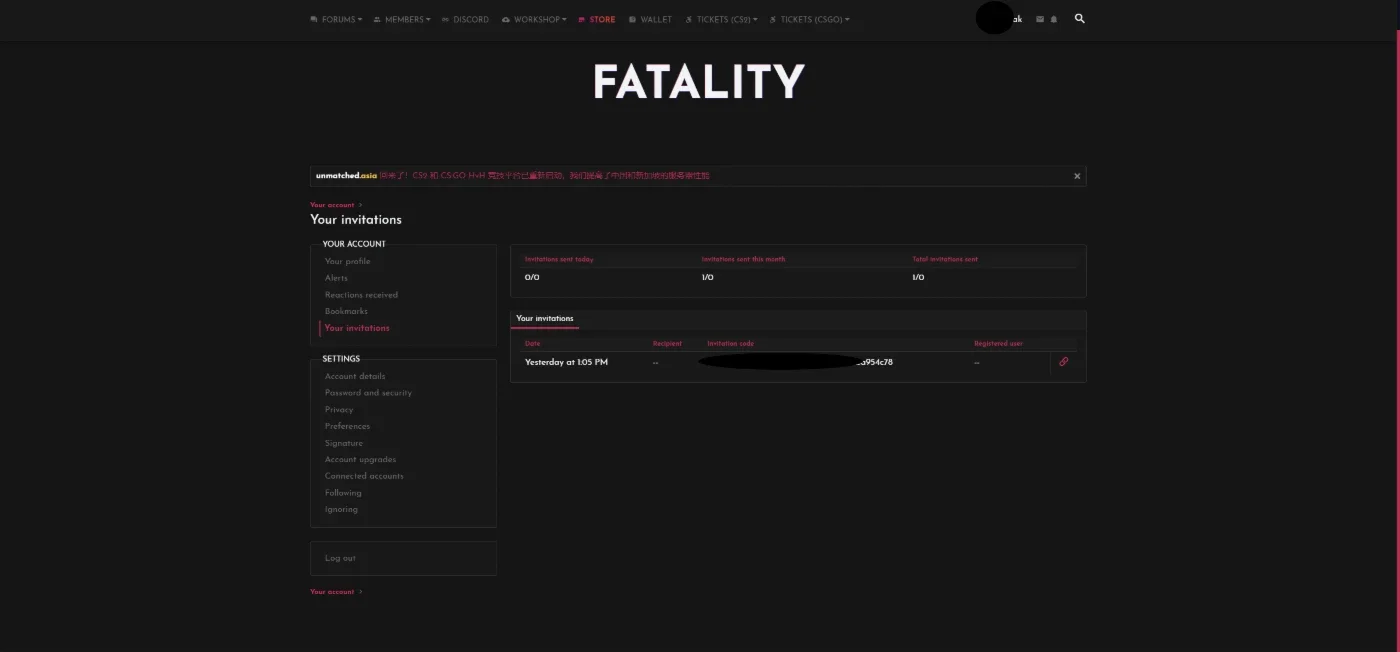Image resolution: width=1400 pixels, height=652 pixels.
Task: Go to the Store page
Action: (x=597, y=19)
